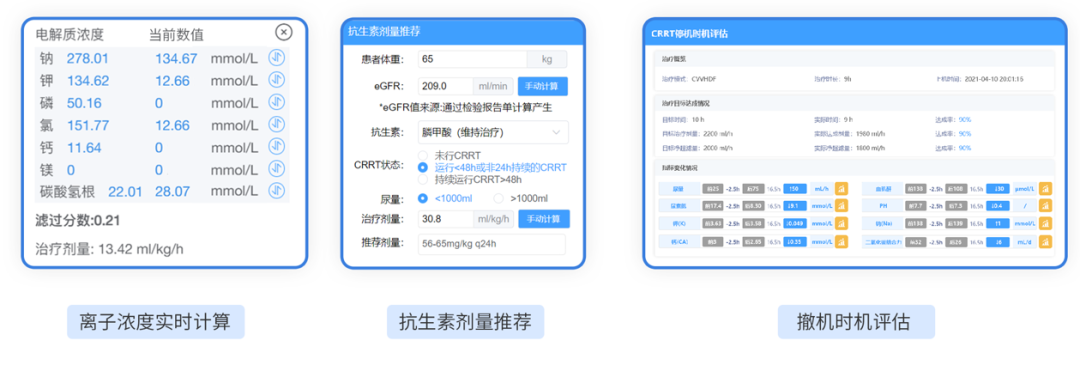
Task: Click the 治疗剂量: 13.42 ml/kg/h text
Action: tap(110, 249)
